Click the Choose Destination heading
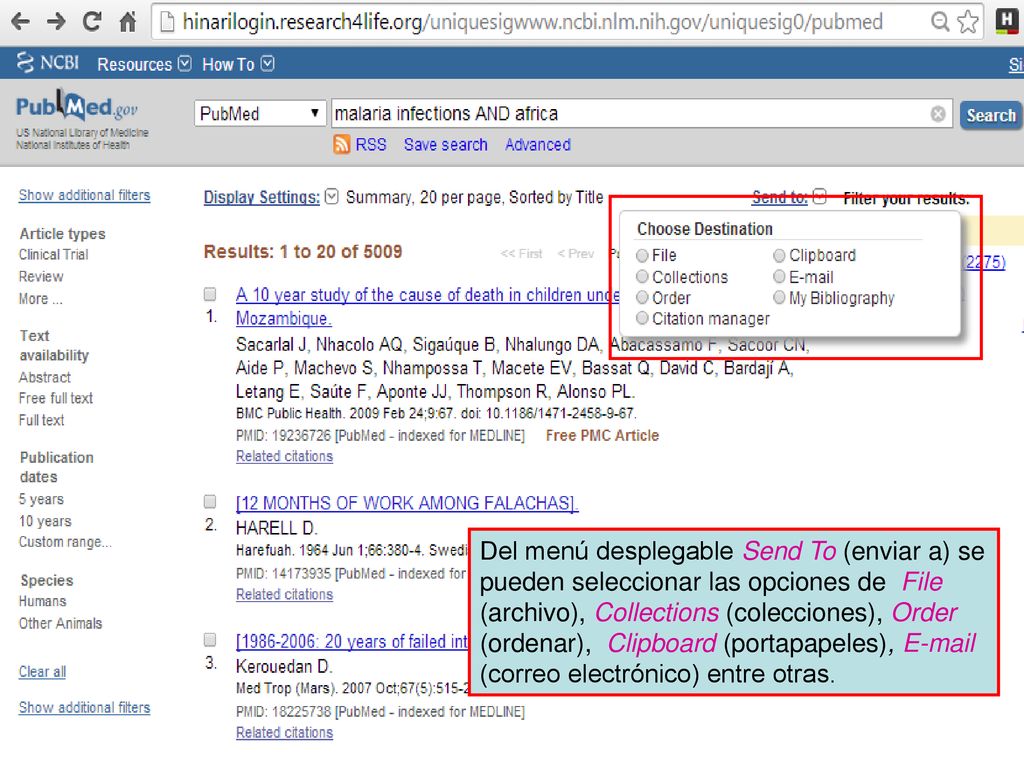The height and width of the screenshot is (768, 1024). click(x=705, y=229)
